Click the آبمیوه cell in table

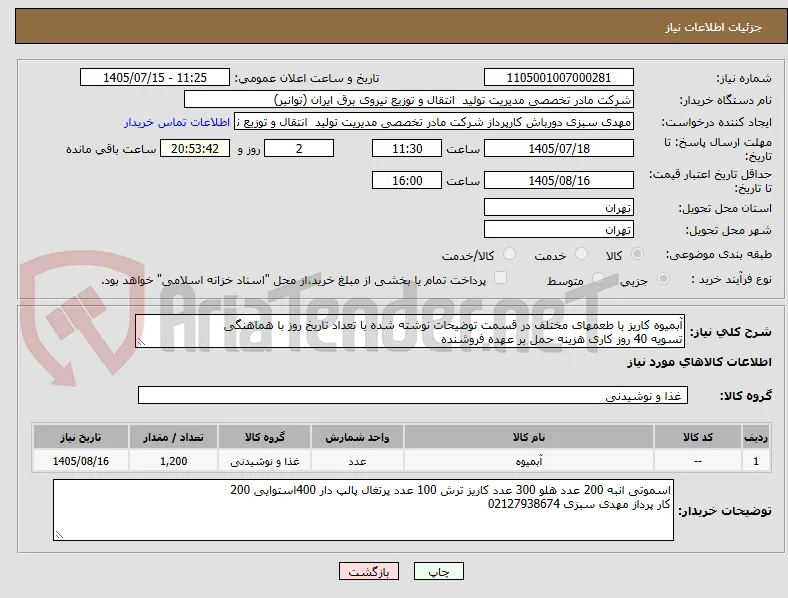coord(529,461)
